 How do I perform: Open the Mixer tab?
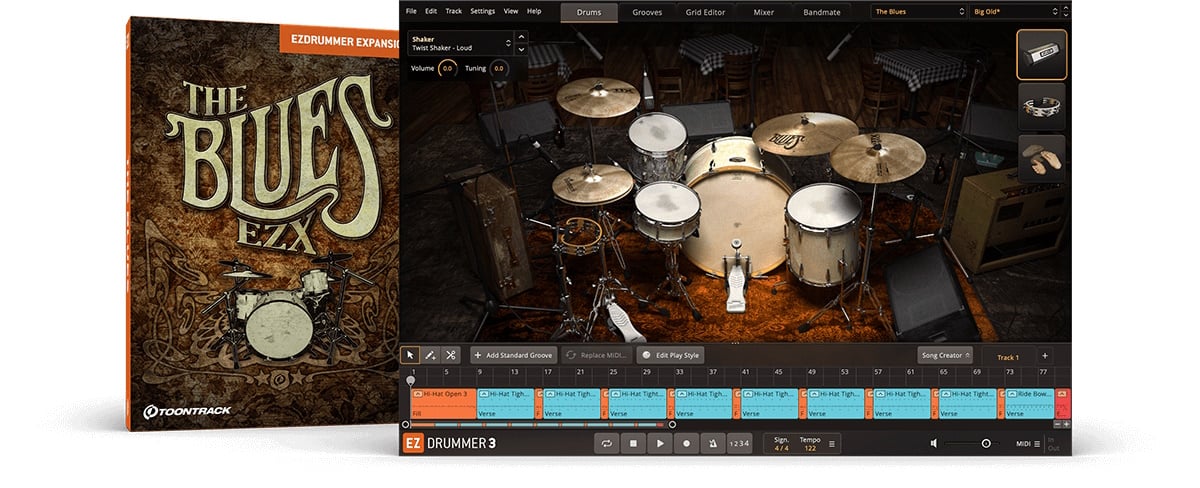click(x=765, y=12)
